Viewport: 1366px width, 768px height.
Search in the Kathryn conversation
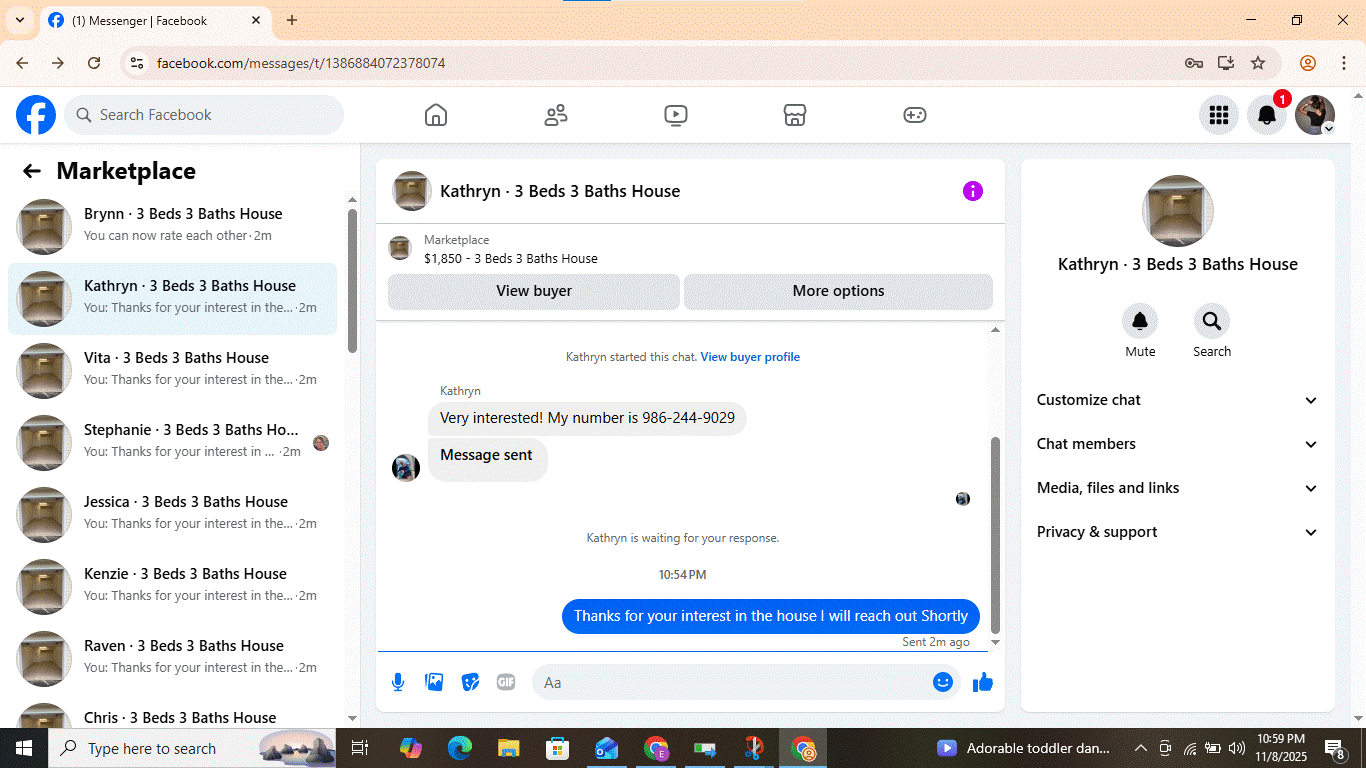point(1212,321)
